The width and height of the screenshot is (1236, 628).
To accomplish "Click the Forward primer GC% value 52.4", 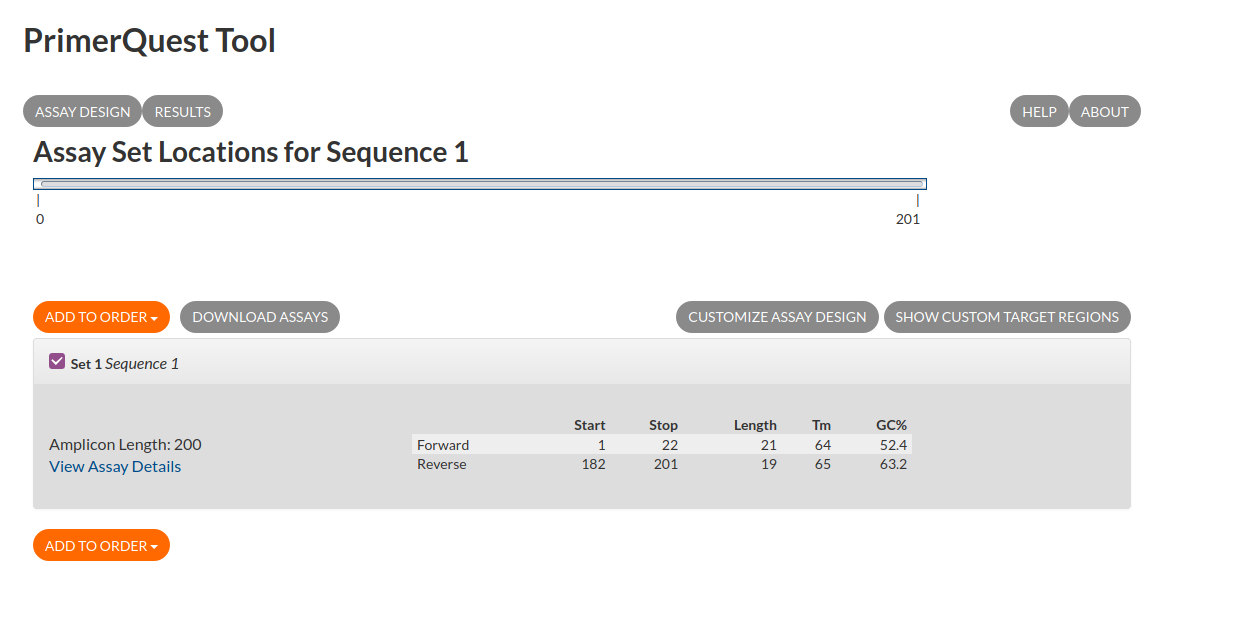I will click(893, 445).
